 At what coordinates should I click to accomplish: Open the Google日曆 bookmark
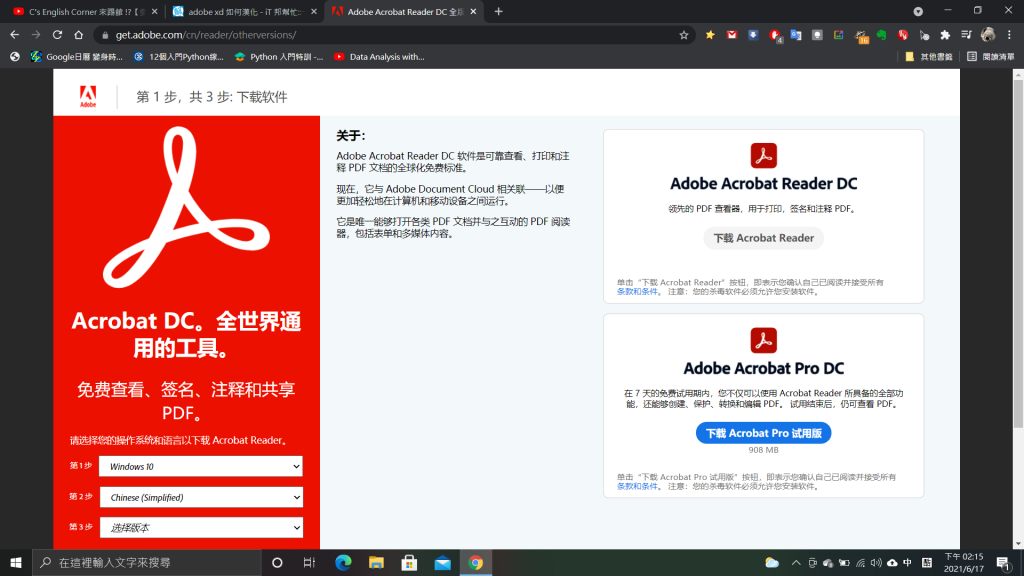pos(76,57)
